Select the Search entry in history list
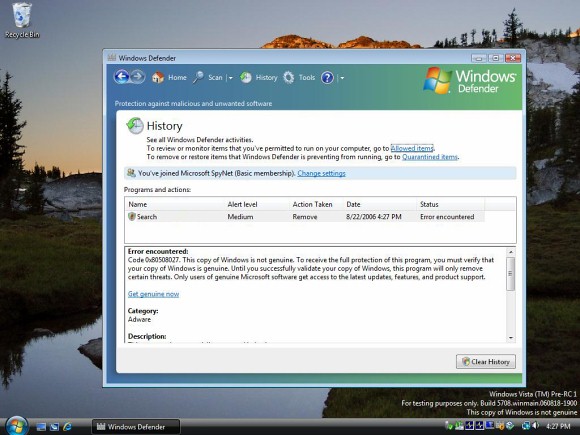The image size is (580, 435). pos(305,217)
